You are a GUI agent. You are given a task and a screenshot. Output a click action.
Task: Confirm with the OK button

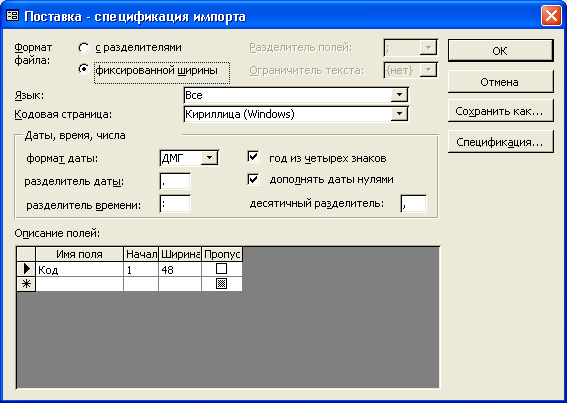[500, 51]
